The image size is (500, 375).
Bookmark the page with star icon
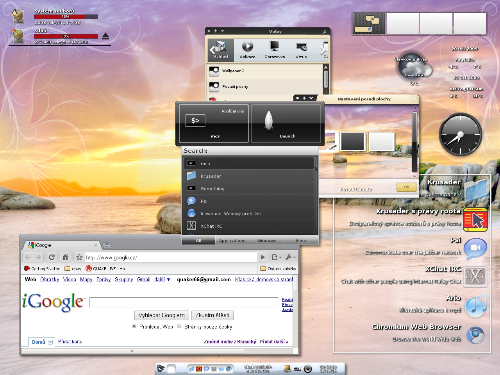[79, 257]
